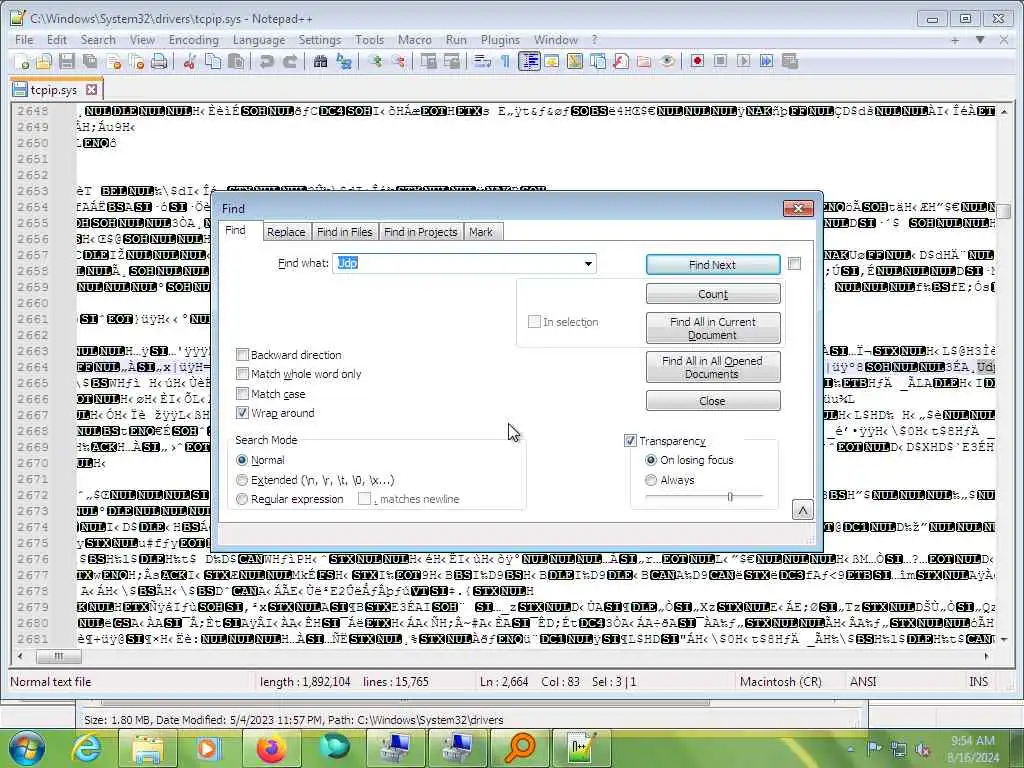Select Extended search mode radio
The width and height of the screenshot is (1024, 768).
pos(242,480)
